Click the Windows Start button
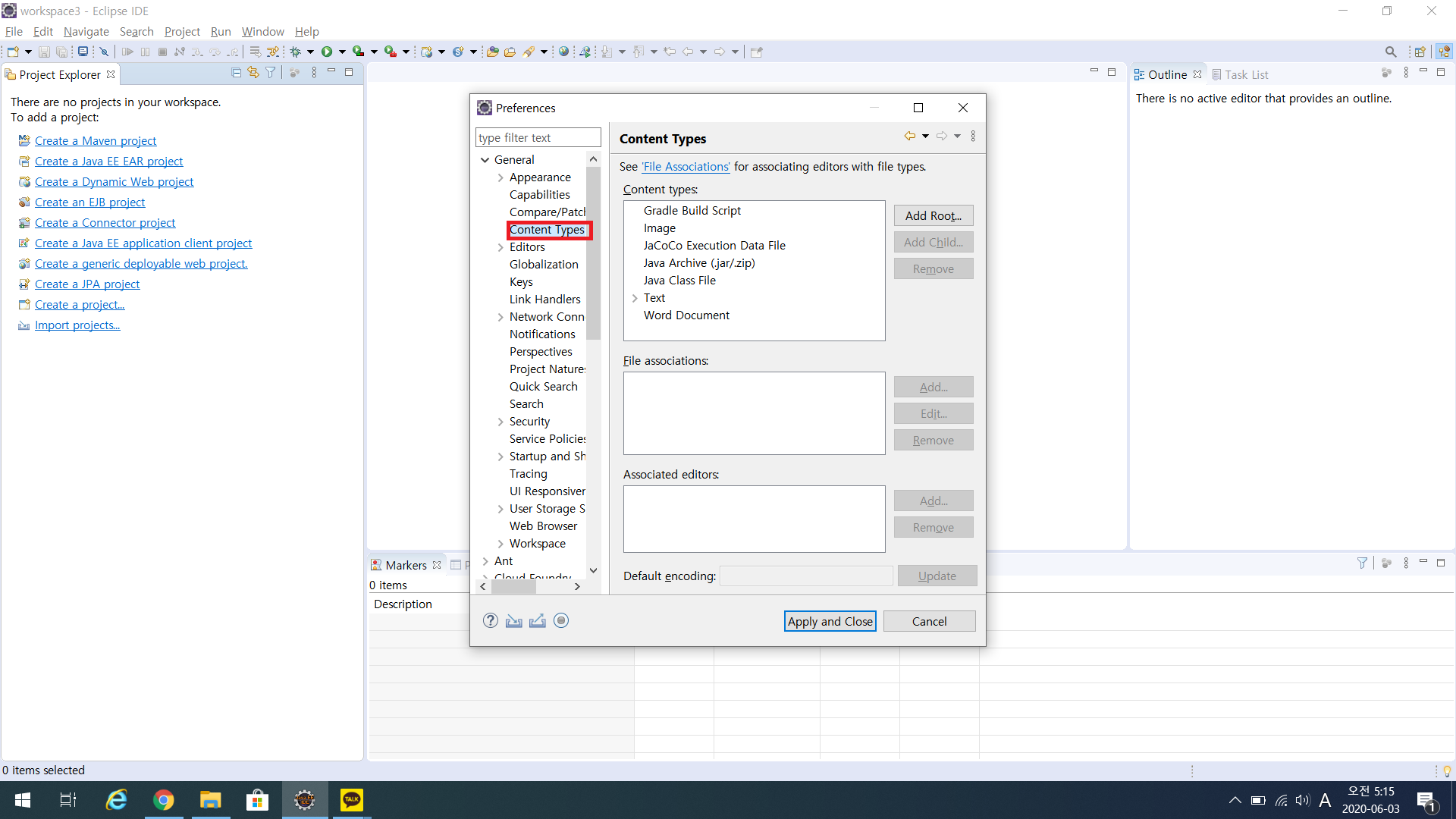Viewport: 1456px width, 819px height. [x=23, y=800]
